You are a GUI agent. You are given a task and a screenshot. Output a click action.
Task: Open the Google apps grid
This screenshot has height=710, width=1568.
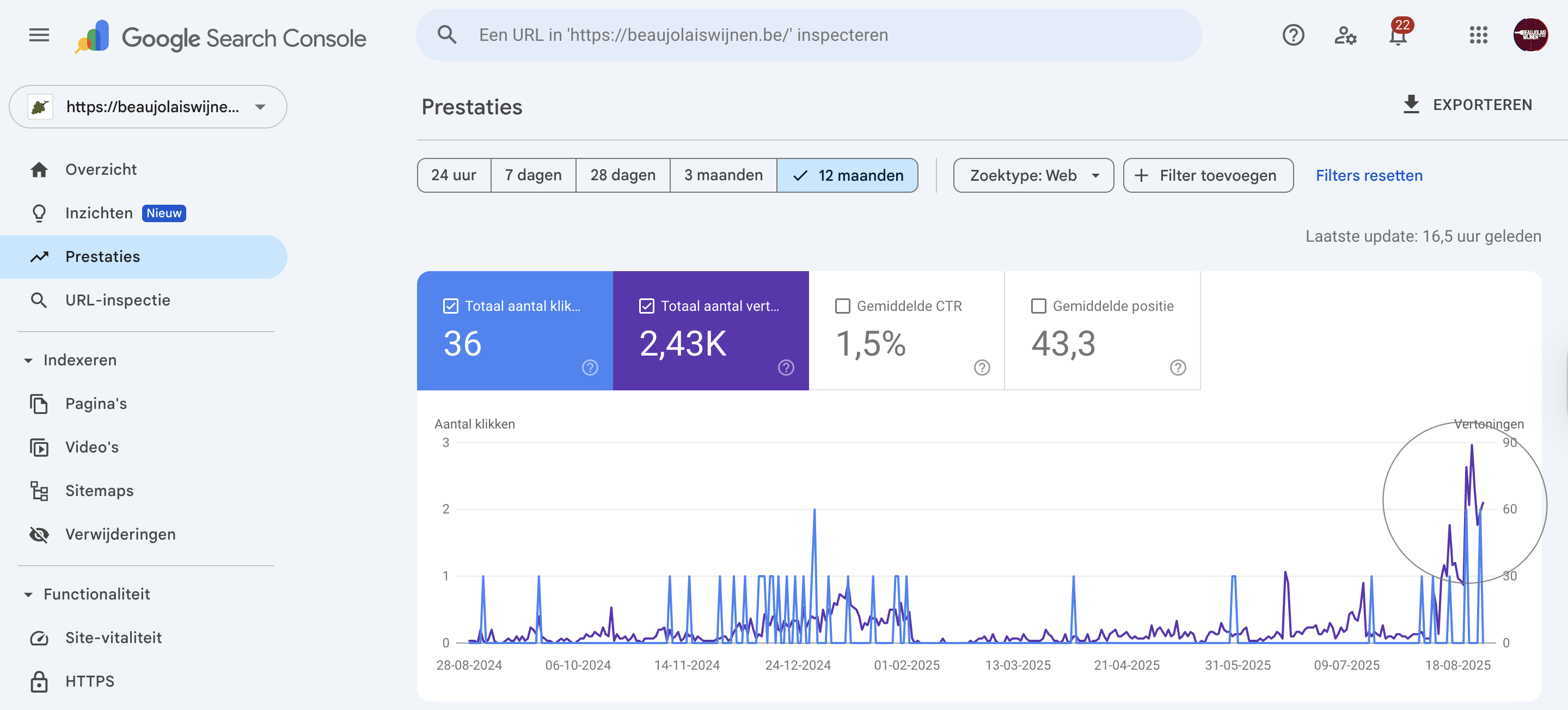pos(1478,35)
